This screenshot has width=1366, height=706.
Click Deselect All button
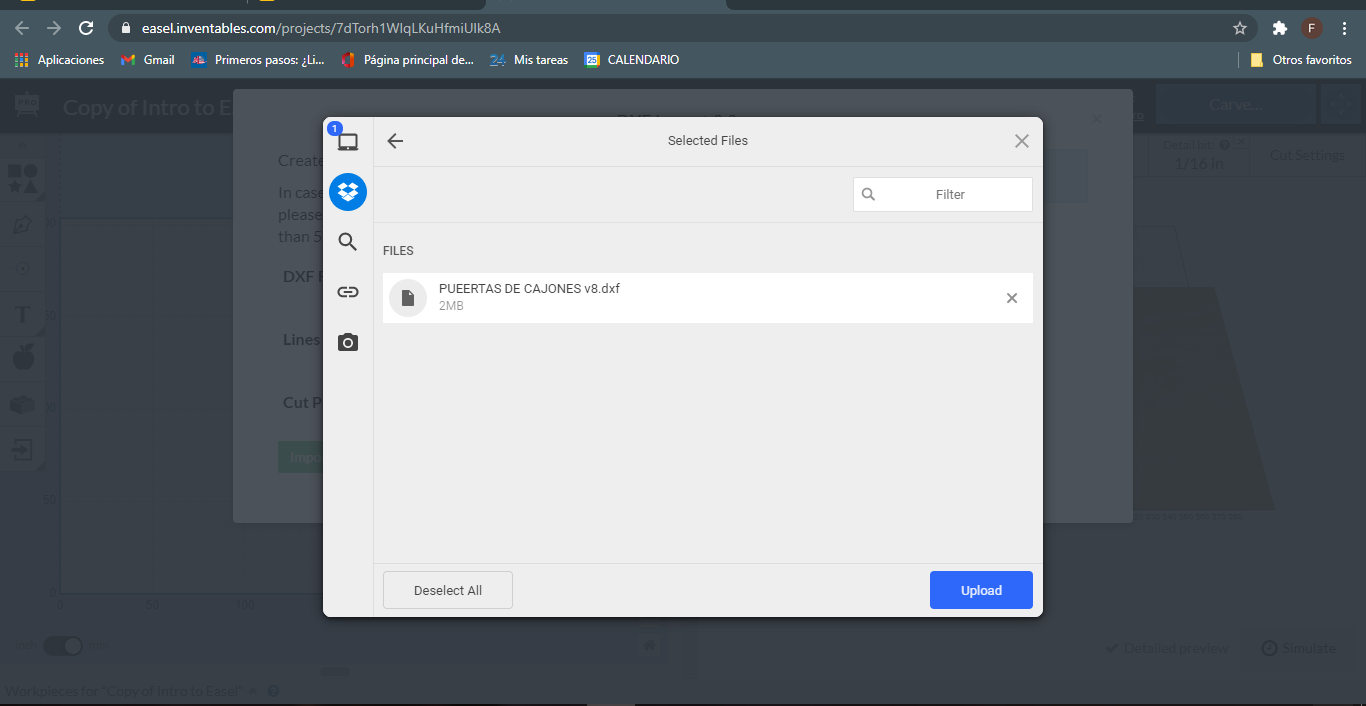(x=448, y=590)
